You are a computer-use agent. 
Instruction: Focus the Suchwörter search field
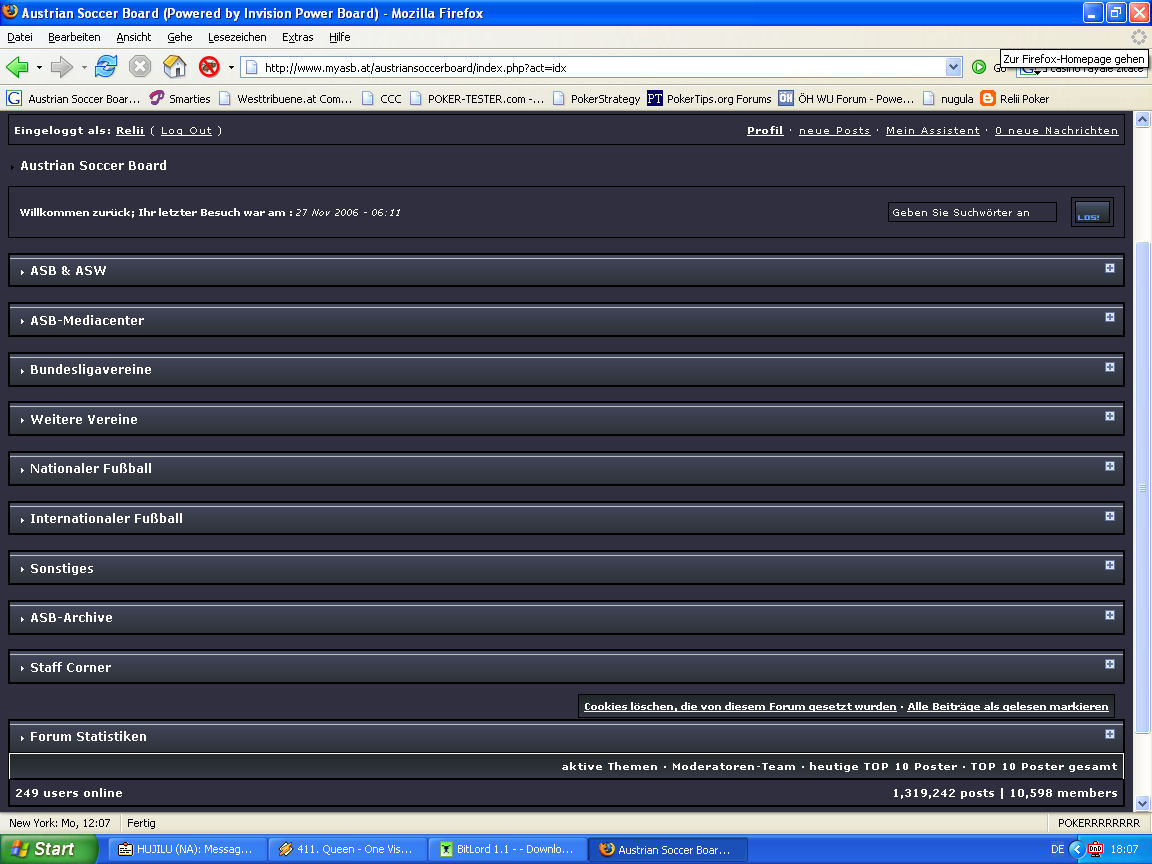[x=972, y=212]
